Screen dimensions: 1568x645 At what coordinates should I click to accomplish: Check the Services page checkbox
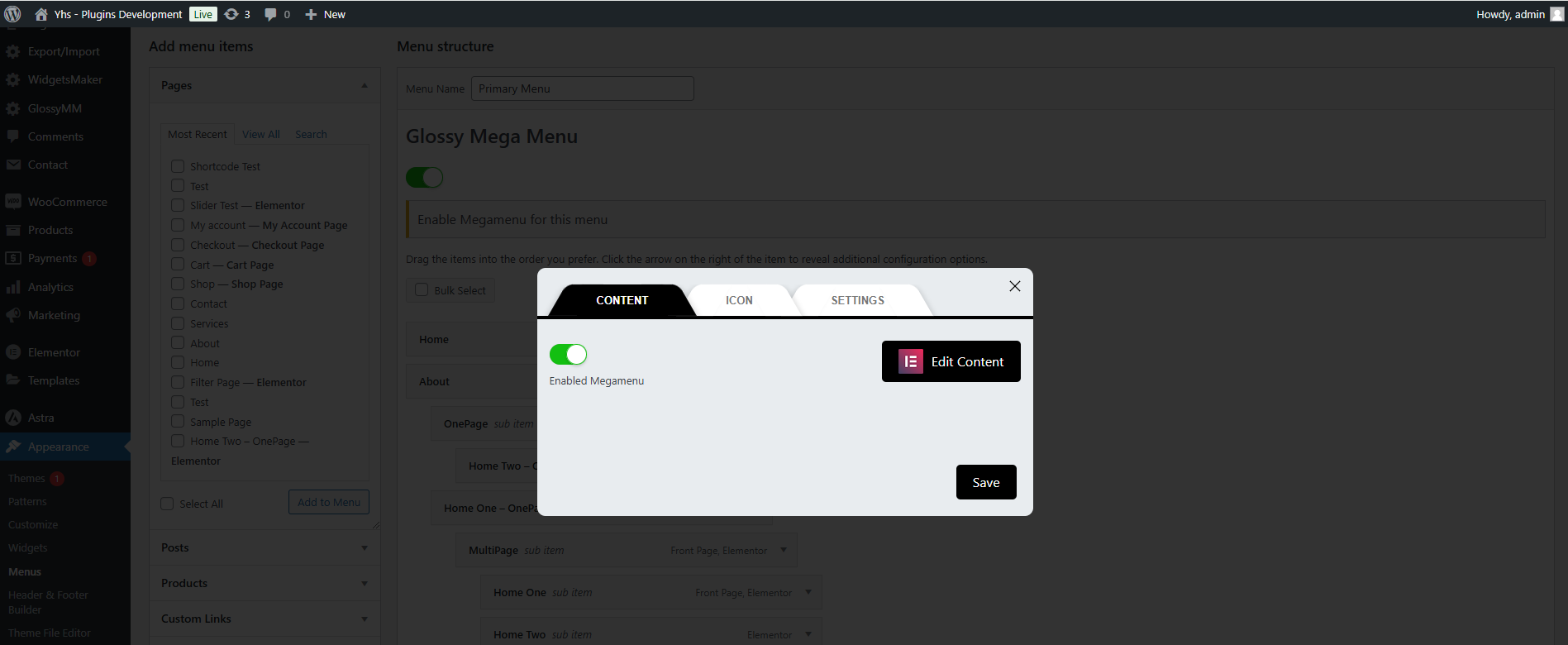click(x=178, y=323)
